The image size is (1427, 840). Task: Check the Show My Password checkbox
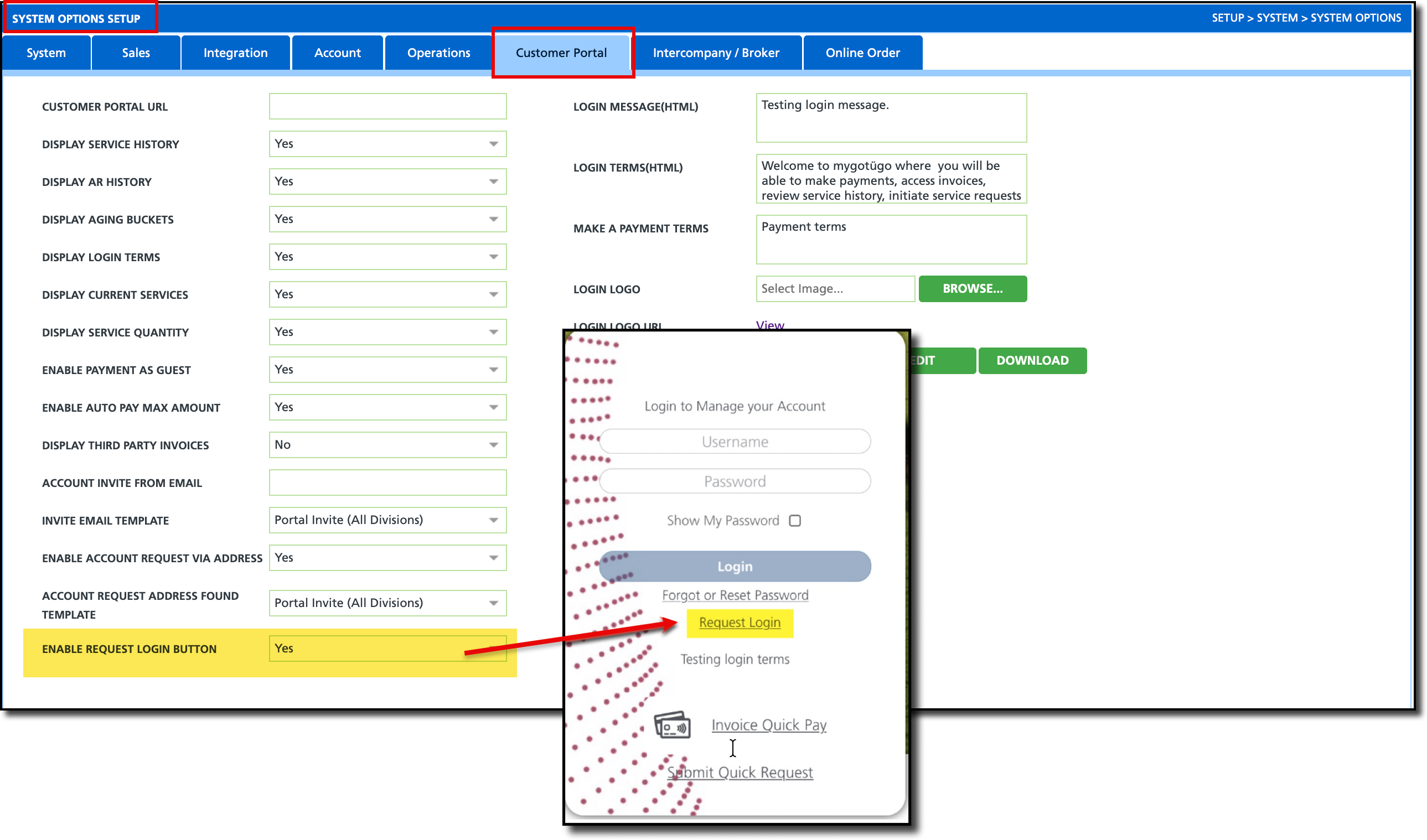pyautogui.click(x=795, y=520)
